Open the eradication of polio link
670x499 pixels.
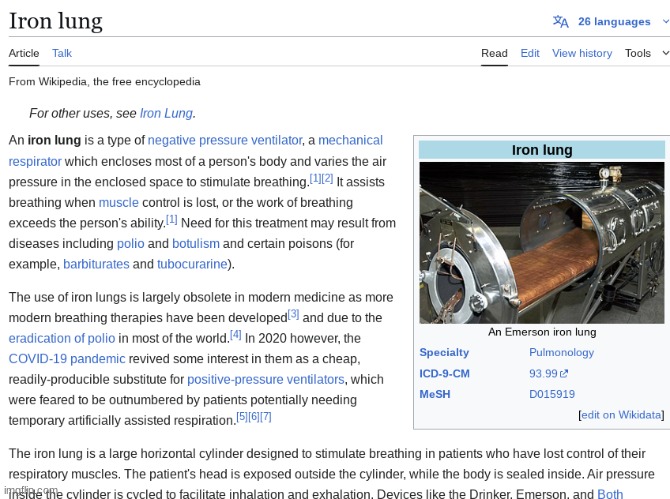(x=62, y=338)
